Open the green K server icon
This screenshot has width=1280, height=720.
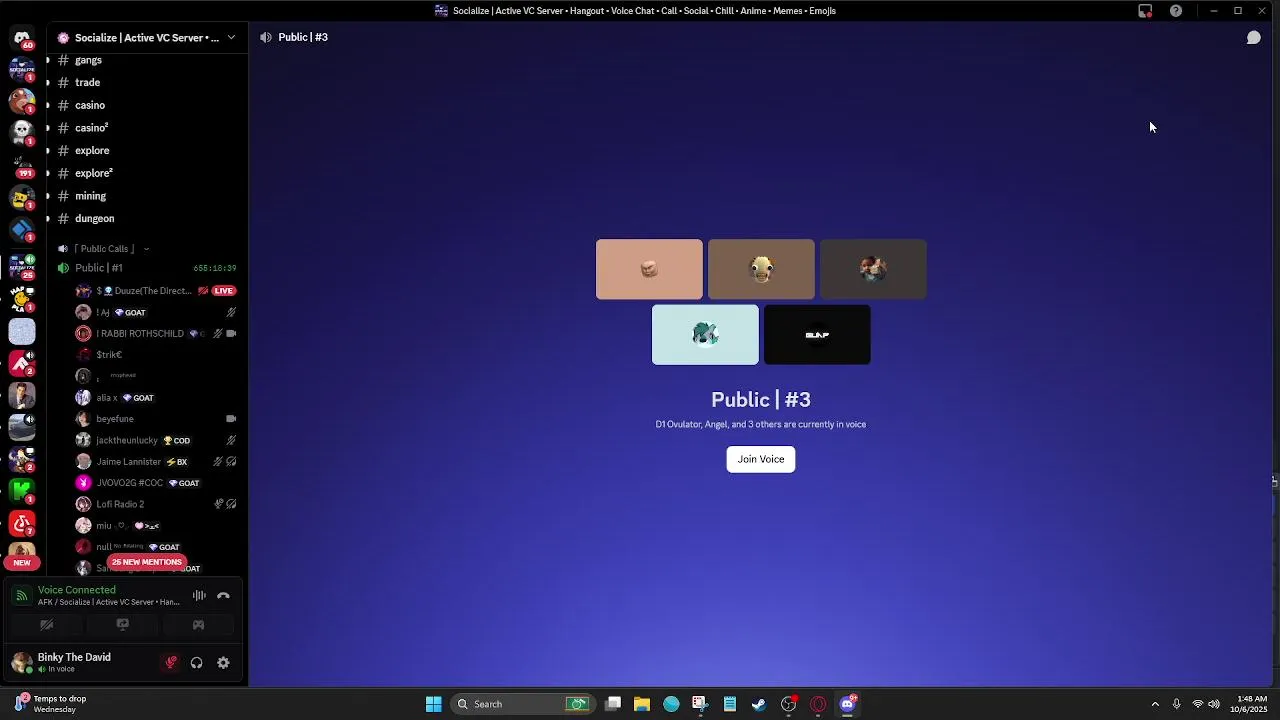pos(22,490)
